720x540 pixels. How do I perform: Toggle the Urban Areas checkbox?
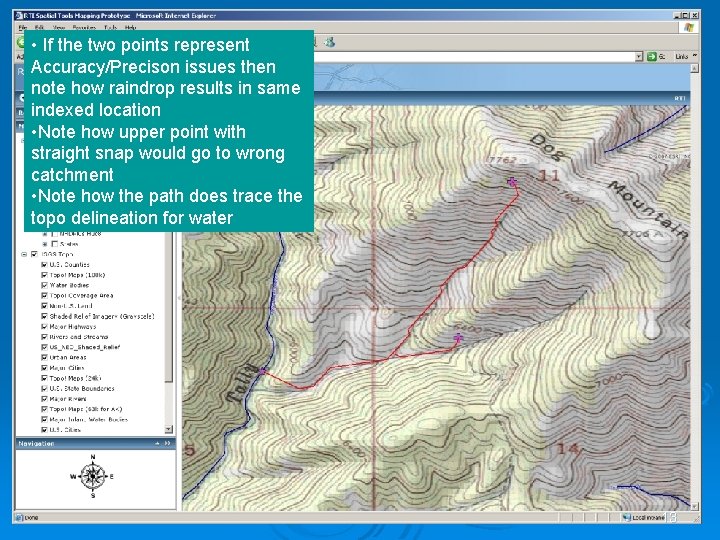pos(44,357)
